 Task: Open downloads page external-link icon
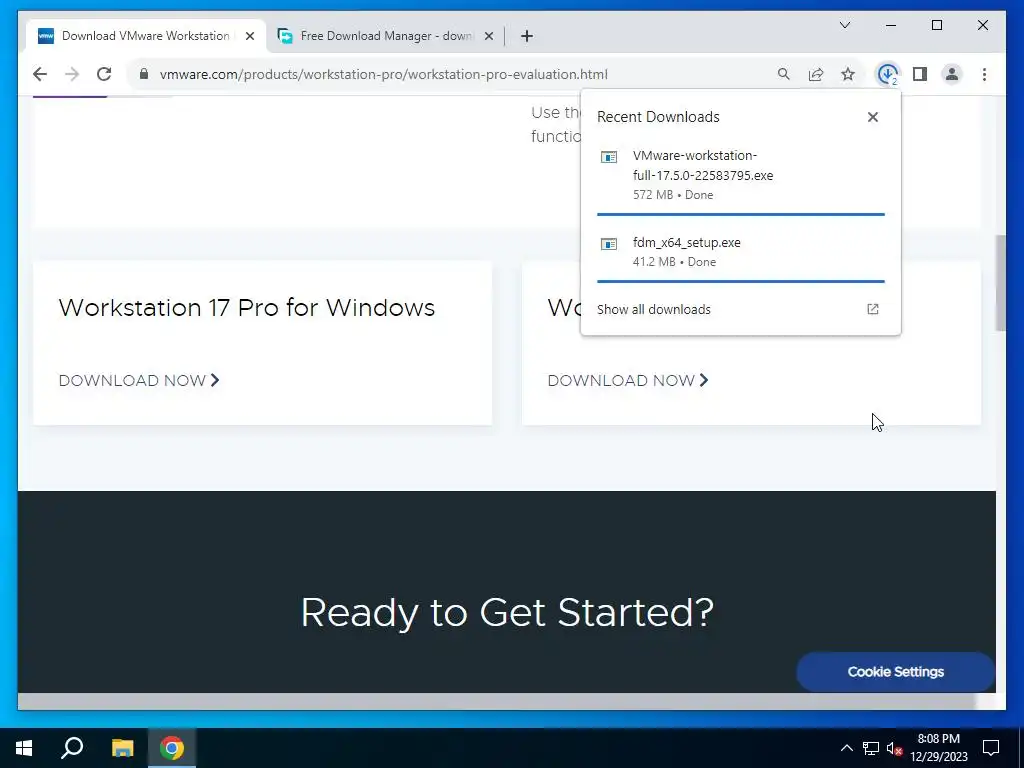point(872,309)
